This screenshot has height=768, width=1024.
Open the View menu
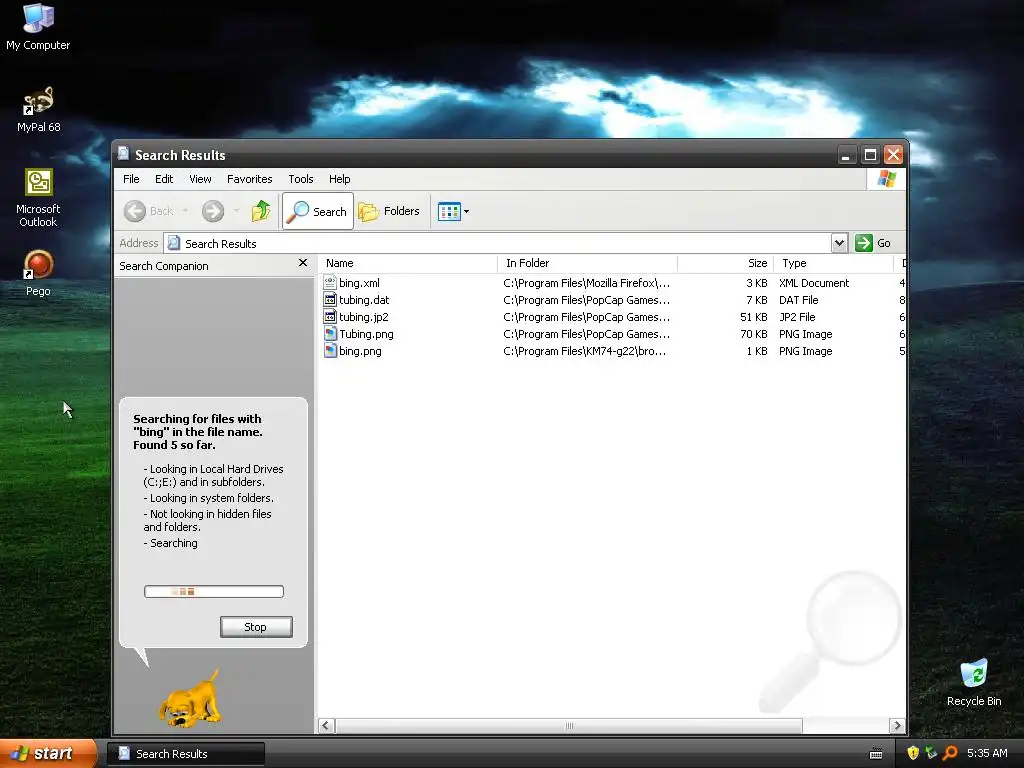pyautogui.click(x=200, y=179)
